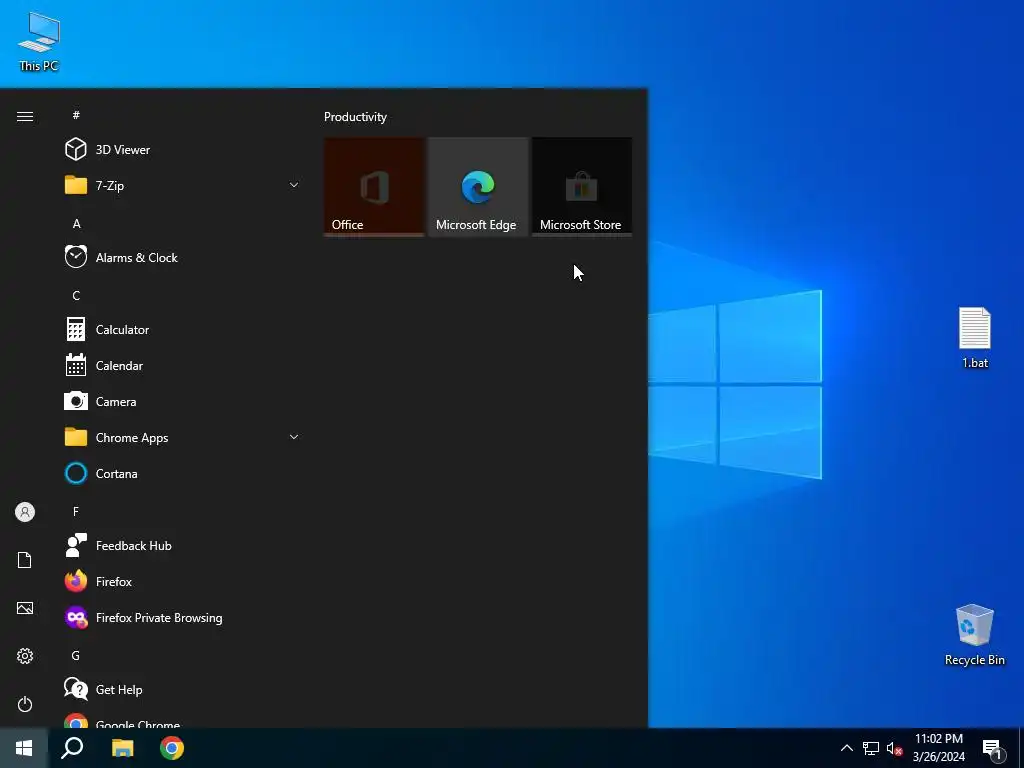This screenshot has width=1024, height=768.
Task: Open the Calculator app
Action: click(184, 330)
